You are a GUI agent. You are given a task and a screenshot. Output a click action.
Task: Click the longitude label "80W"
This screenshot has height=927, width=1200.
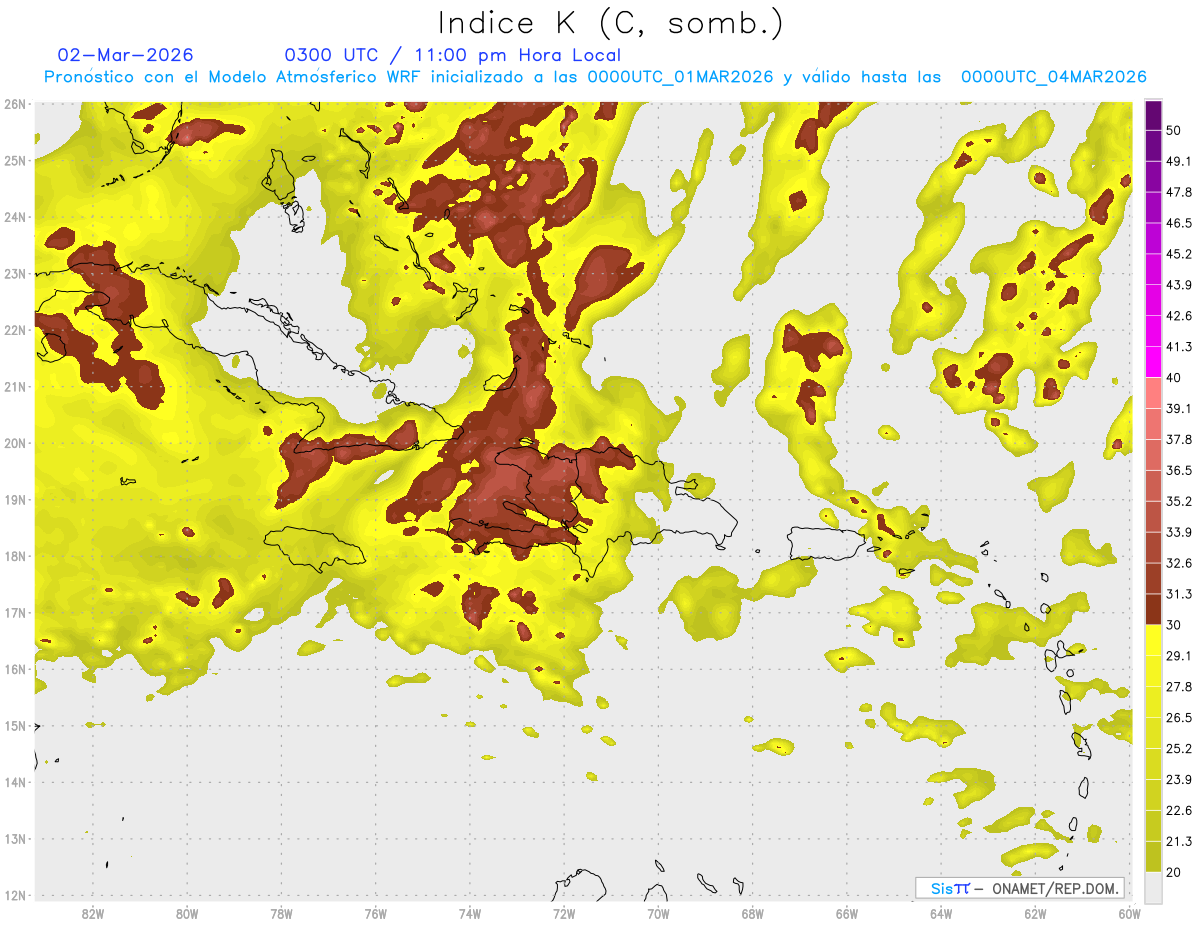point(186,914)
